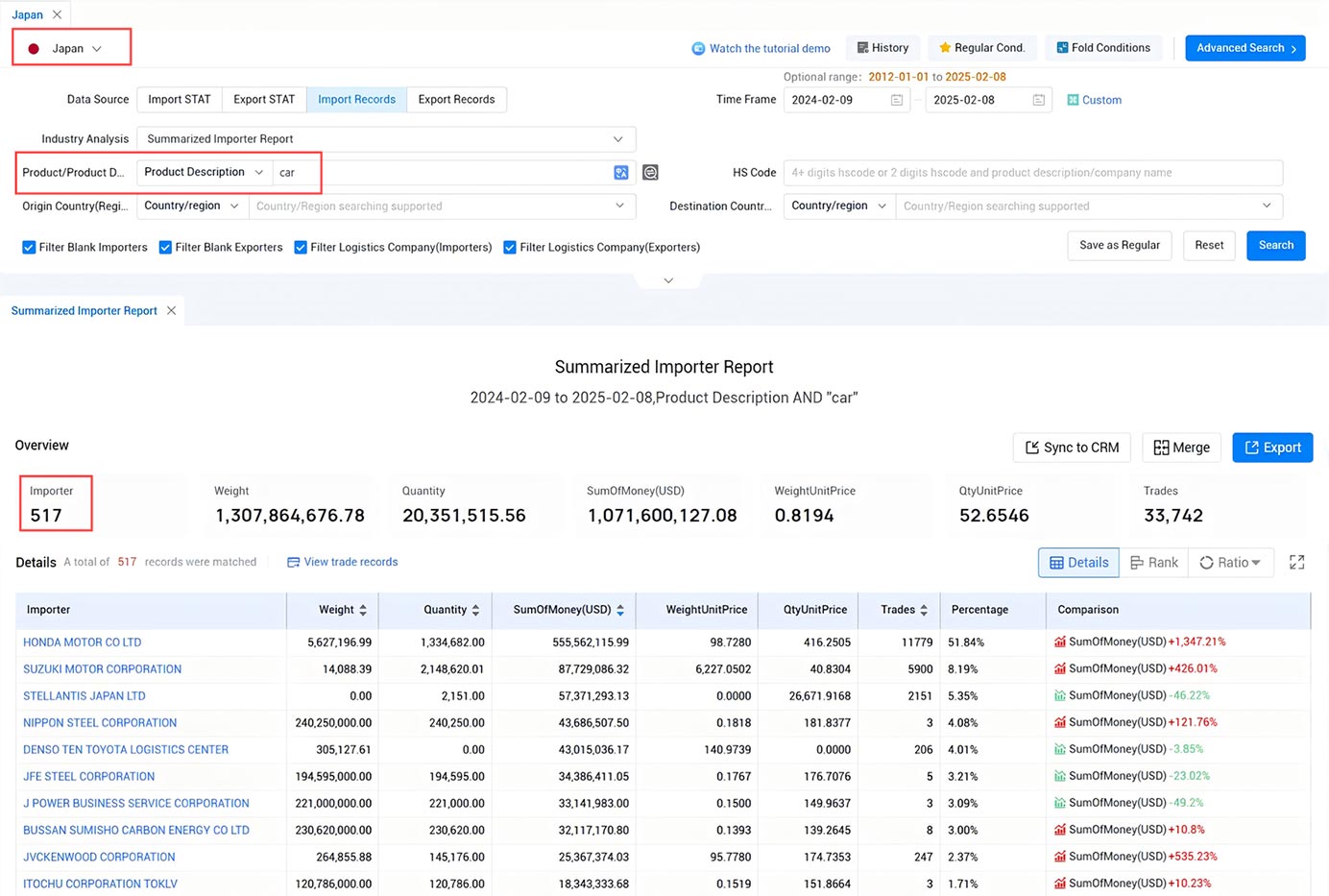The image size is (1329, 896).
Task: Switch to Rank view
Action: click(x=1154, y=563)
